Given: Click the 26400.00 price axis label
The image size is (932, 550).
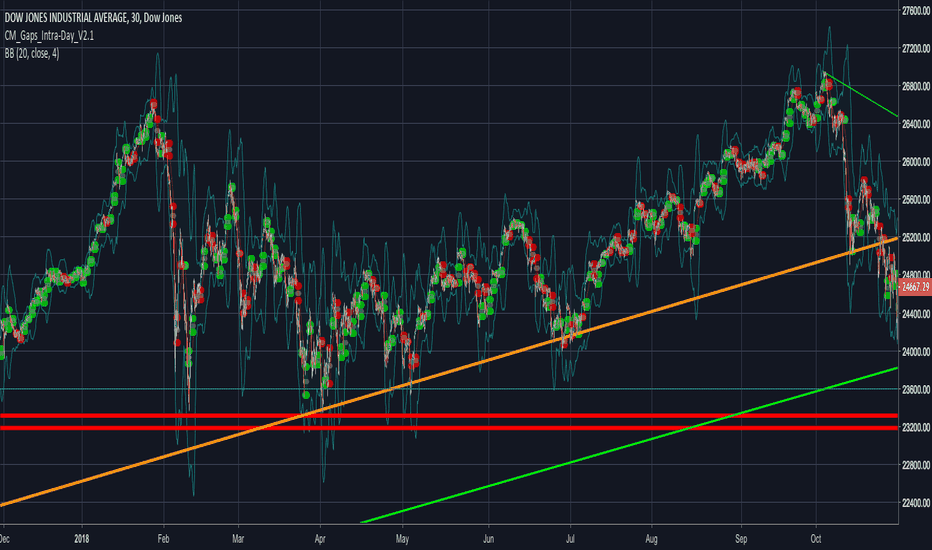Looking at the screenshot, I should [x=915, y=124].
